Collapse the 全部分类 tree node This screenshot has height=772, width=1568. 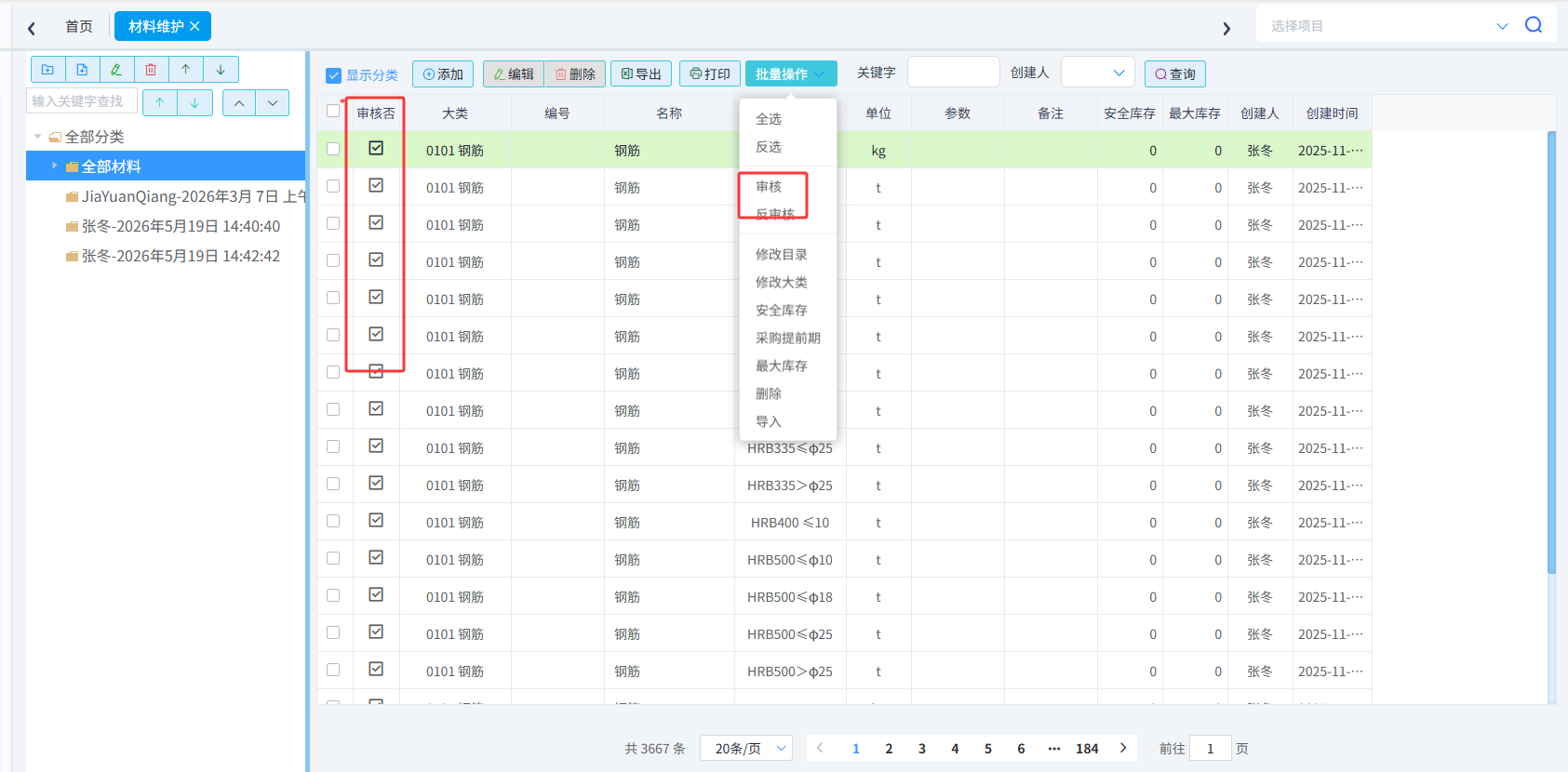click(38, 137)
